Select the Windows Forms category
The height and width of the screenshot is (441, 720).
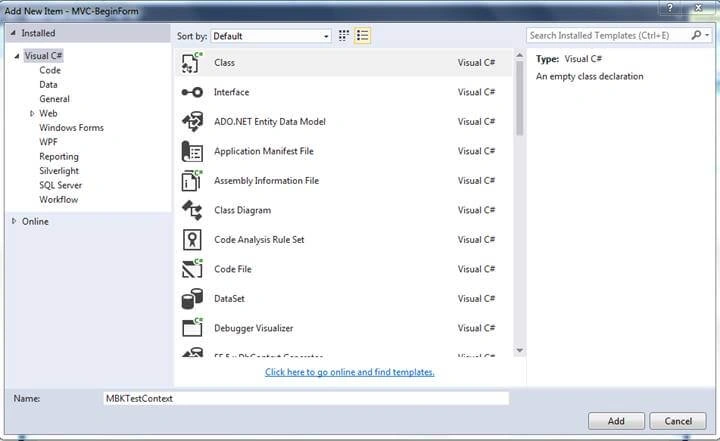point(71,128)
